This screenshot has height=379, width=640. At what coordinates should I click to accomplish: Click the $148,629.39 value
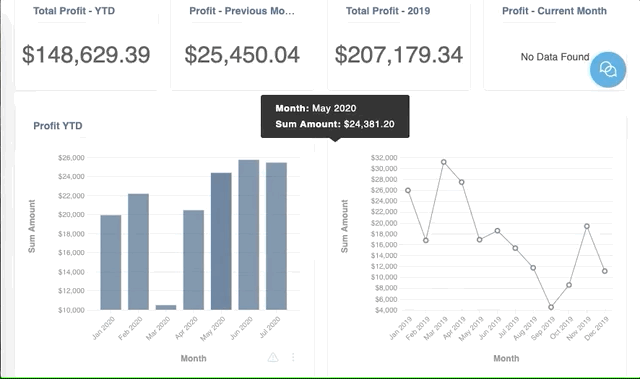[86, 55]
